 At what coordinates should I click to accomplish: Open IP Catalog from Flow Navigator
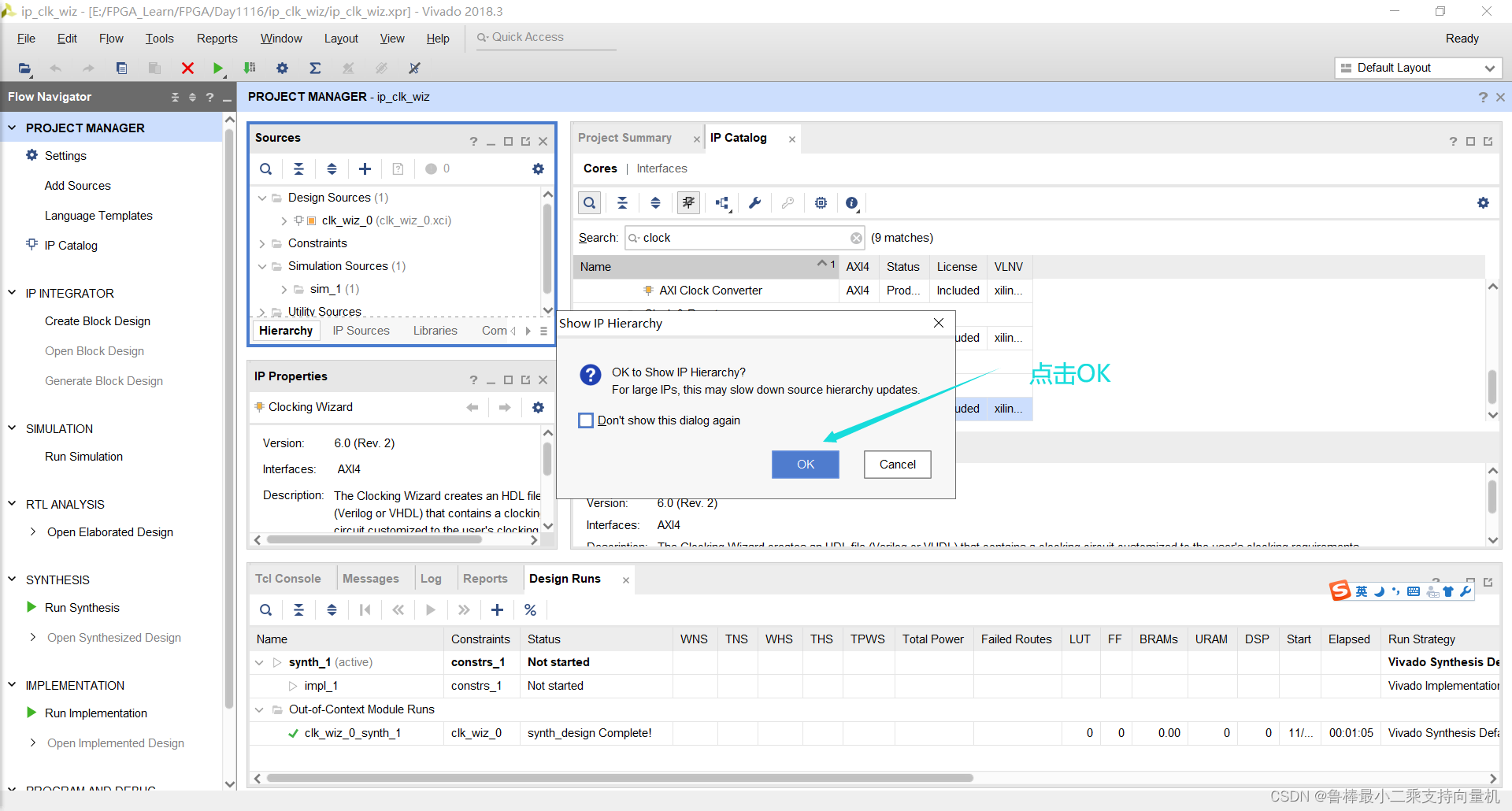point(71,246)
